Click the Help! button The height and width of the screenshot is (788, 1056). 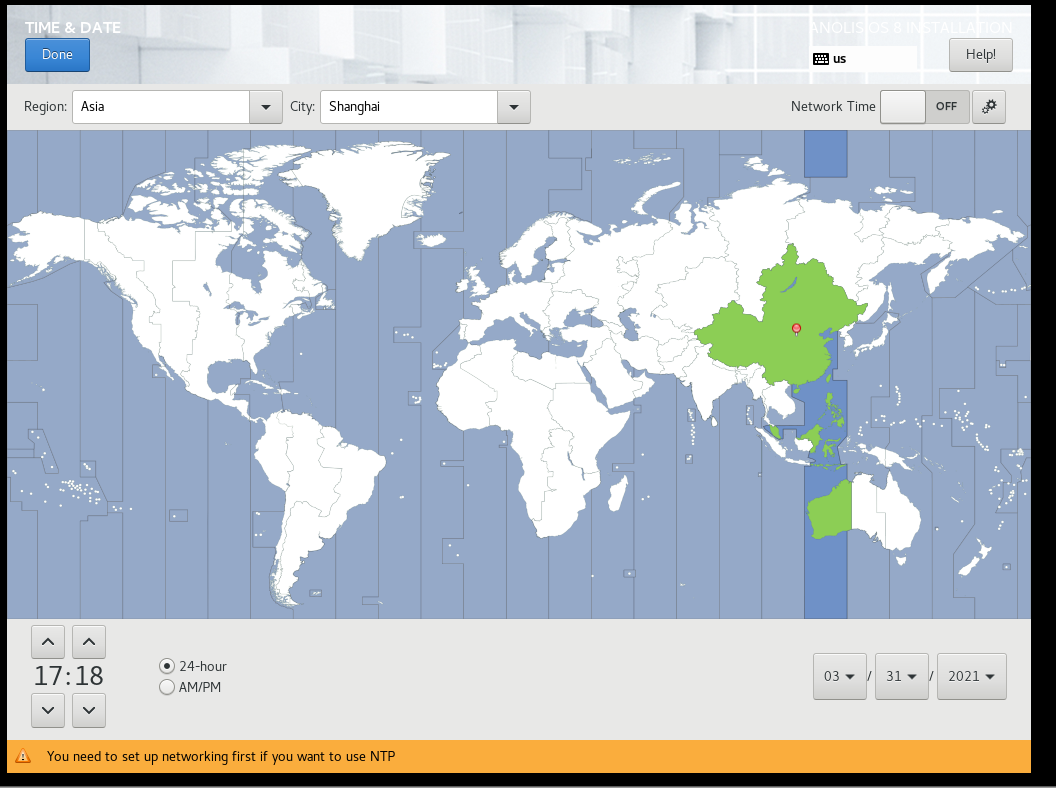(x=980, y=55)
